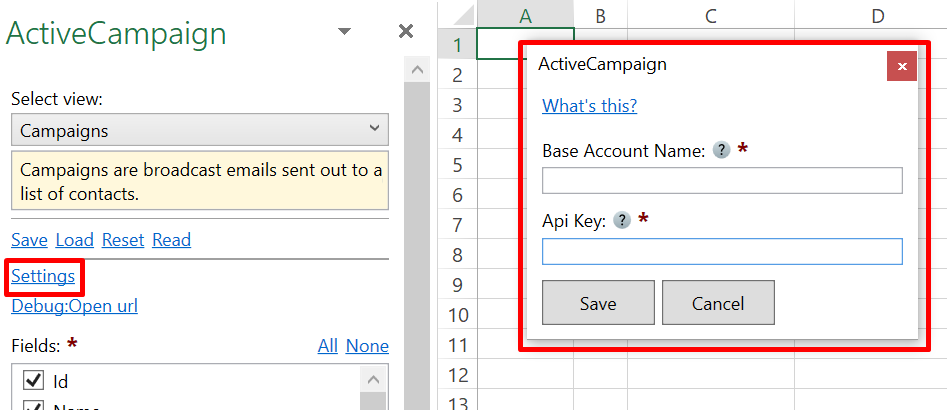The image size is (947, 410).
Task: Open the What's this? help link
Action: 589,106
